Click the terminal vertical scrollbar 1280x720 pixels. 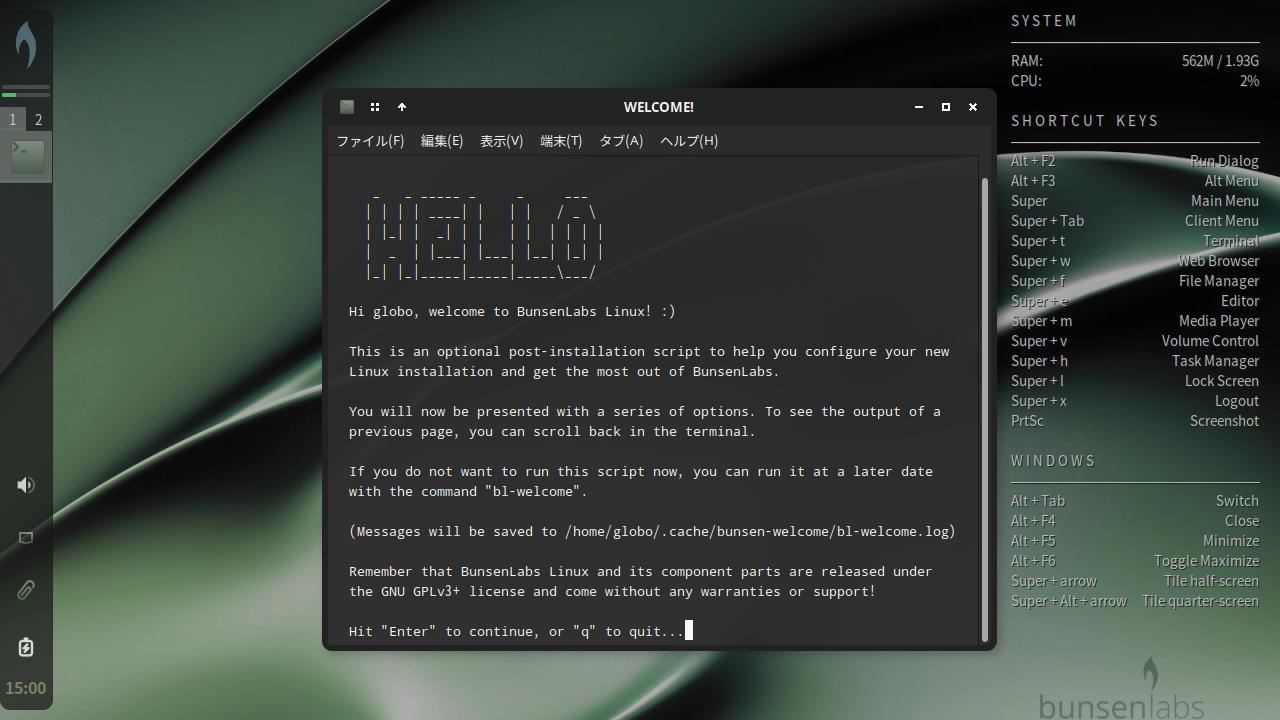pyautogui.click(x=985, y=400)
